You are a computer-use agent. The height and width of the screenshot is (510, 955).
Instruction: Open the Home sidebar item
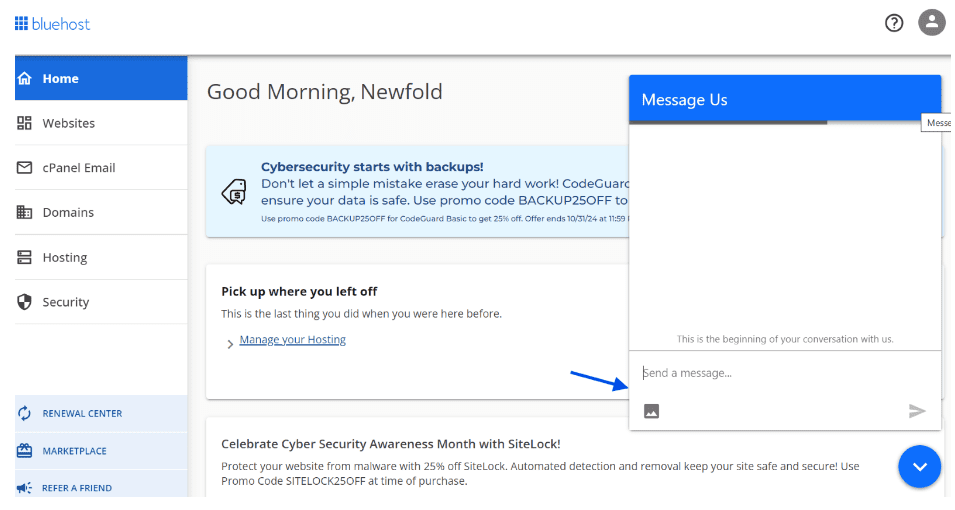101,79
